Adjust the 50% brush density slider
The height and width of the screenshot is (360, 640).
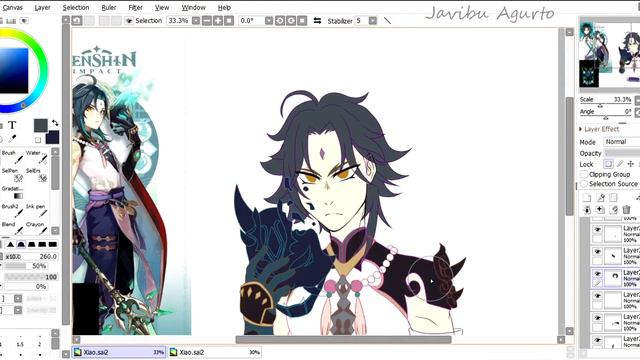click(x=25, y=266)
